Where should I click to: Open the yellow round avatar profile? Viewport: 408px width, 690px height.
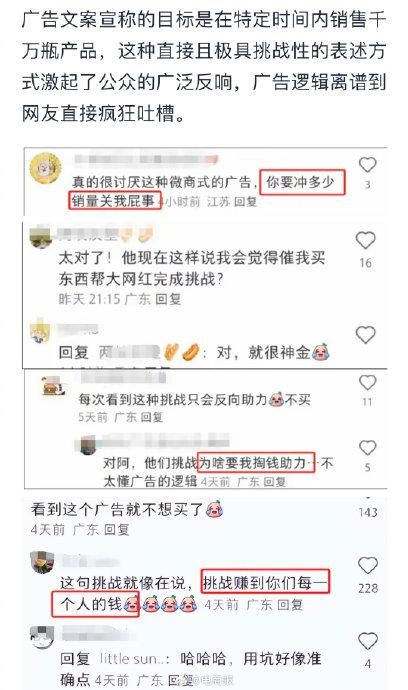click(x=45, y=168)
